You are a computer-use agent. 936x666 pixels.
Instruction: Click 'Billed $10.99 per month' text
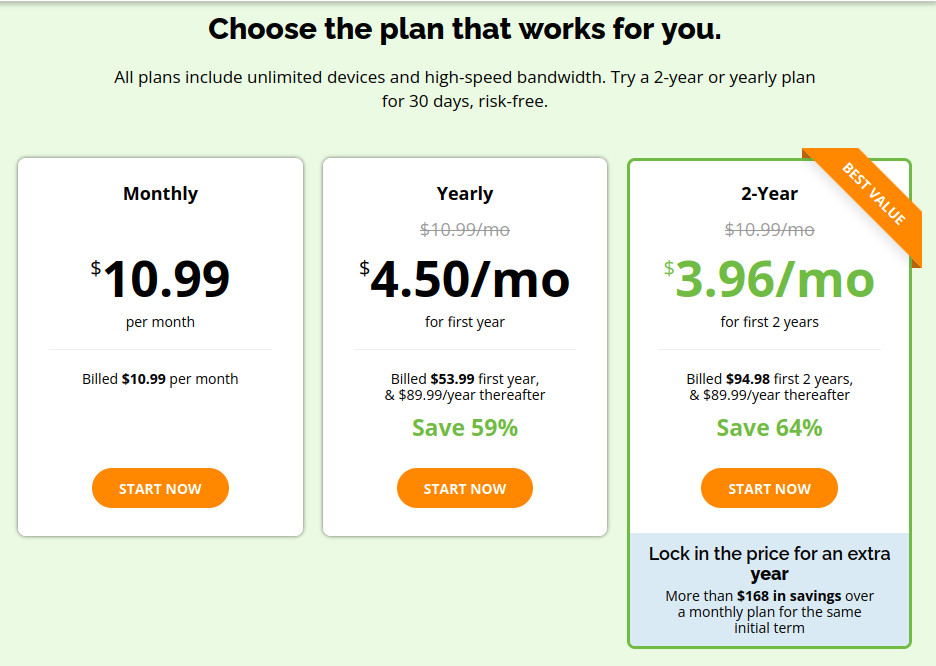click(x=160, y=379)
